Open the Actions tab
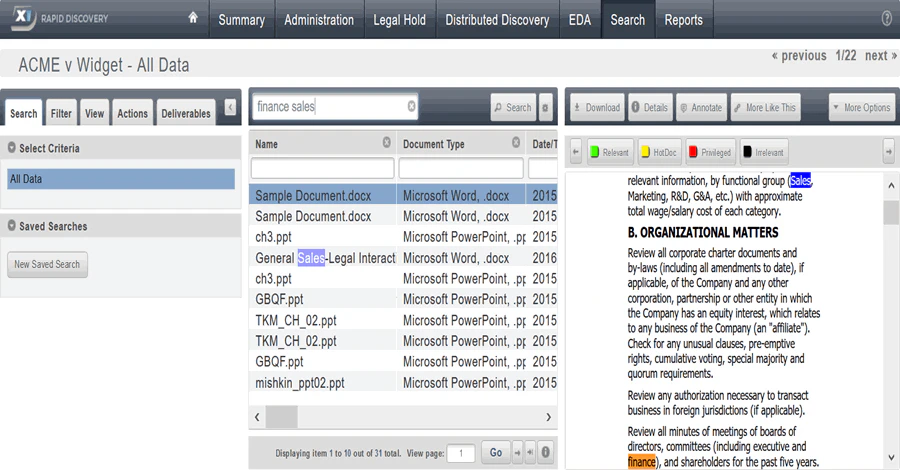The width and height of the screenshot is (900, 470). tap(133, 113)
